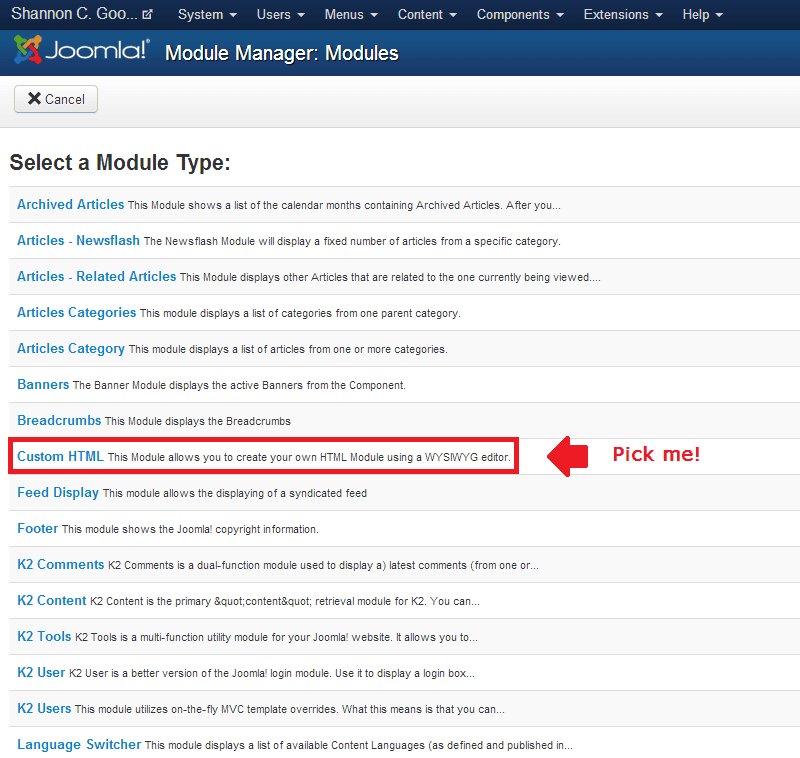
Task: Click description 'This Module displays the Breadcrumbs'
Action: tap(198, 421)
